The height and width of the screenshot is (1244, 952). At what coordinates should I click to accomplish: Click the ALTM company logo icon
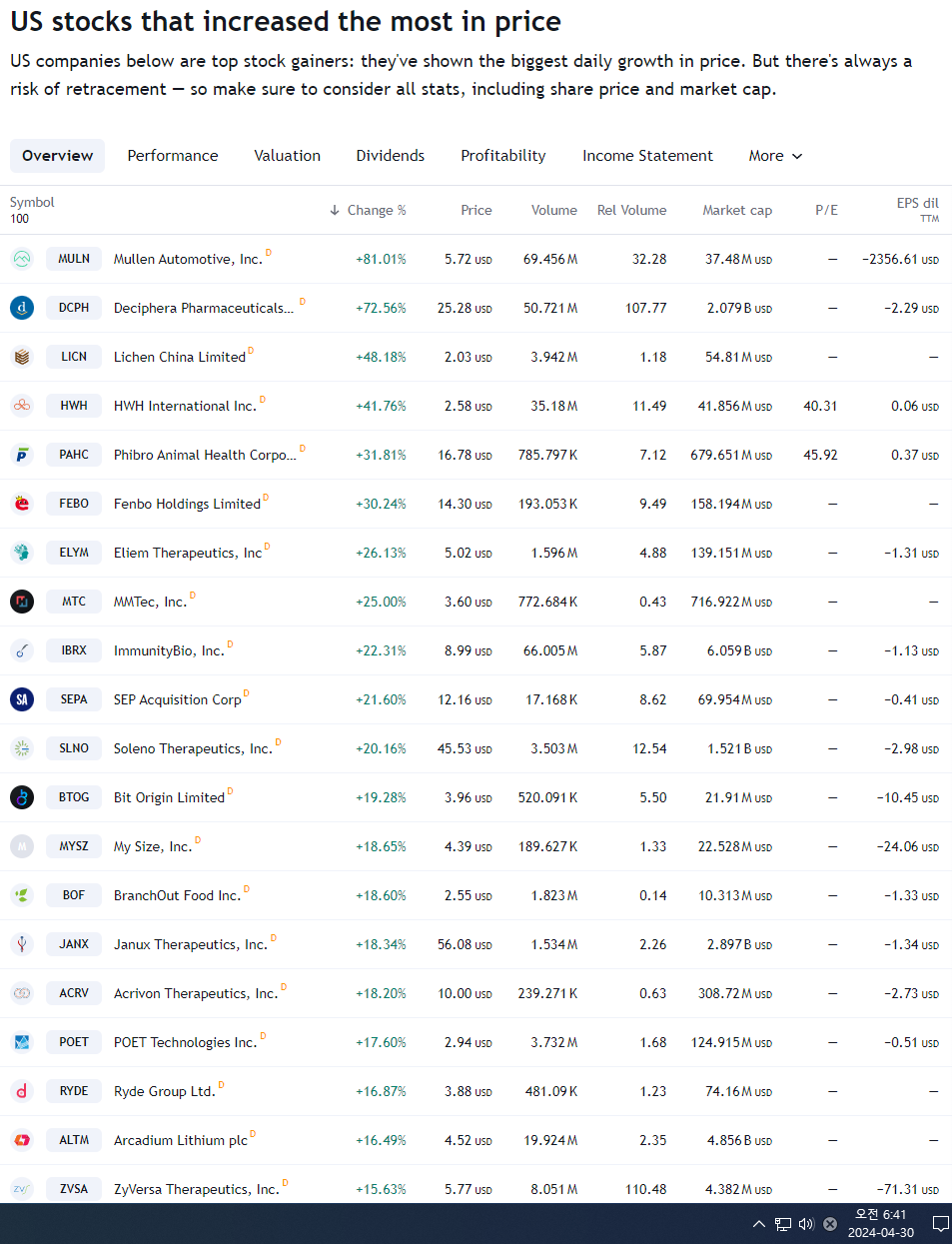click(22, 1140)
